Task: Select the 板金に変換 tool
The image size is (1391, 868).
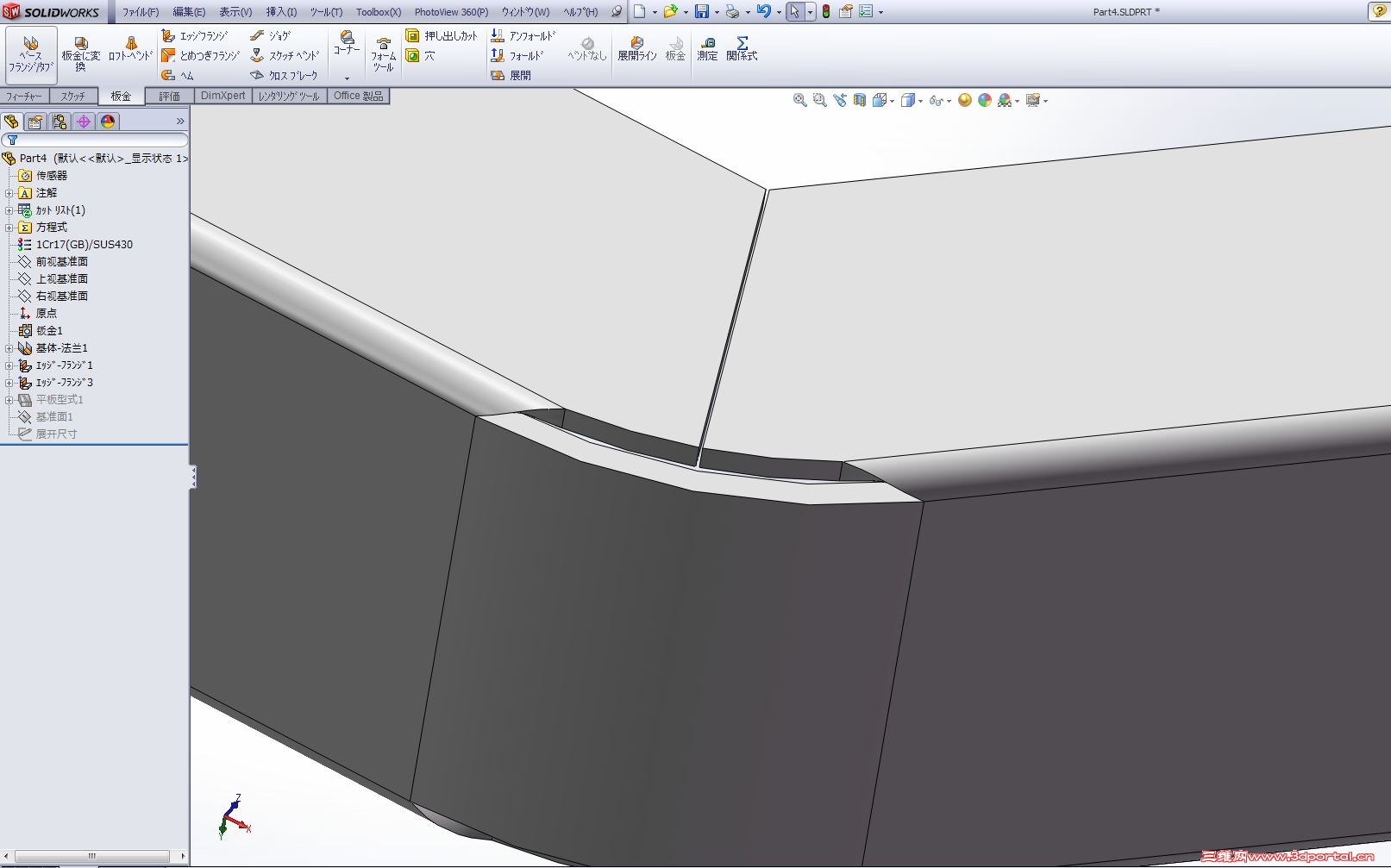Action: click(80, 54)
